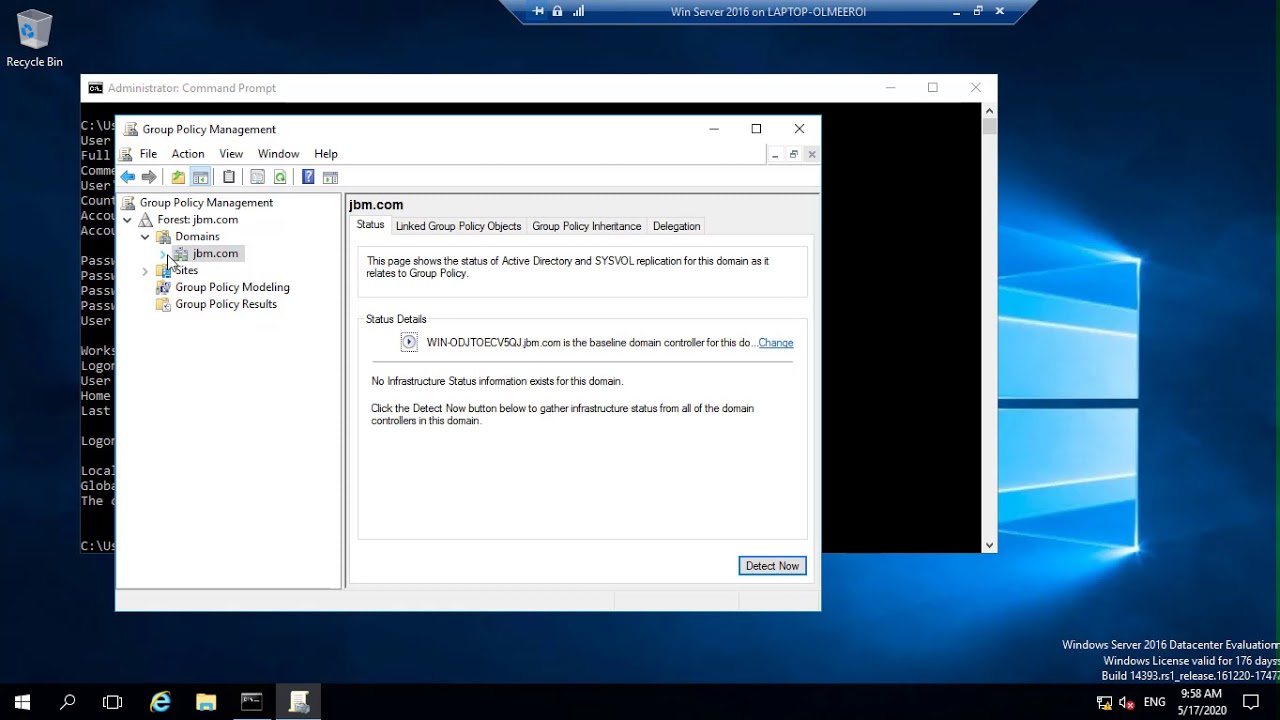Open File Explorer from the taskbar
1280x720 pixels.
pos(206,702)
